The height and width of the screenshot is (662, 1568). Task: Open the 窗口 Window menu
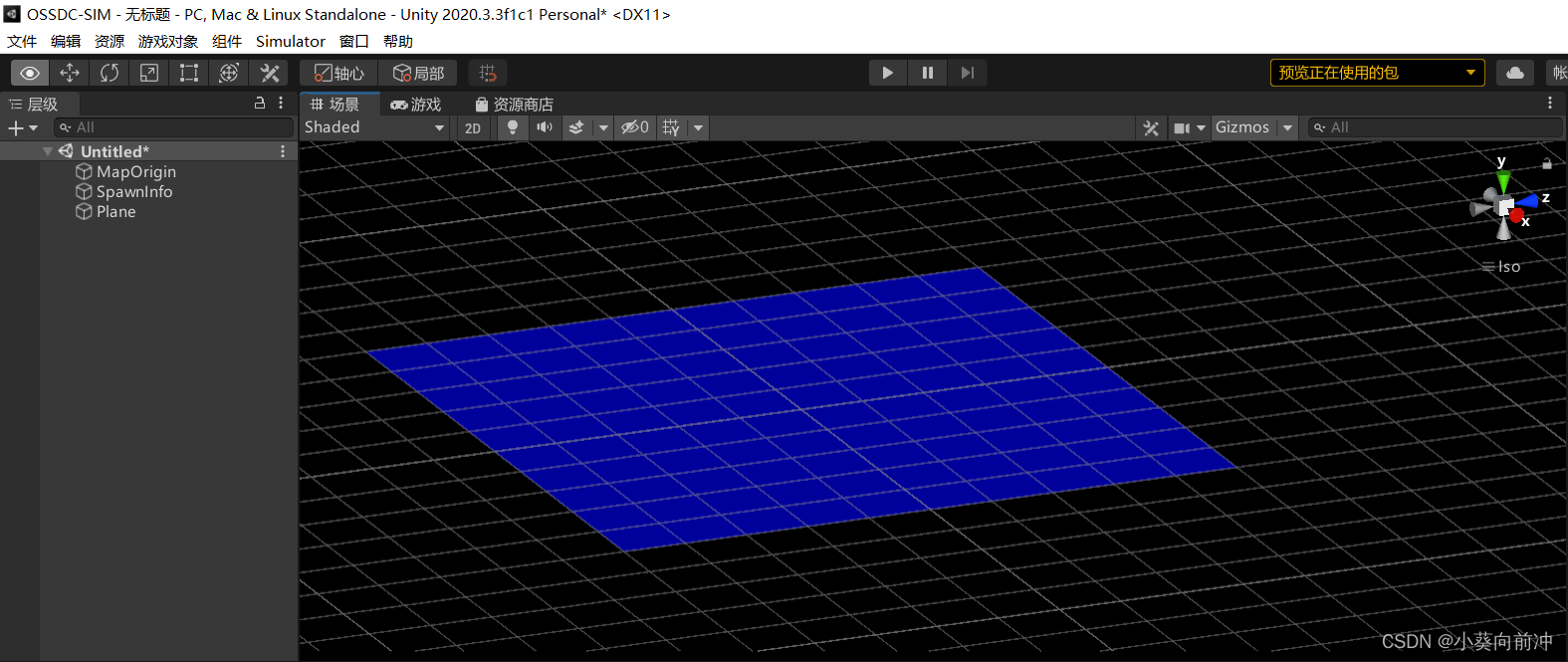pyautogui.click(x=354, y=41)
